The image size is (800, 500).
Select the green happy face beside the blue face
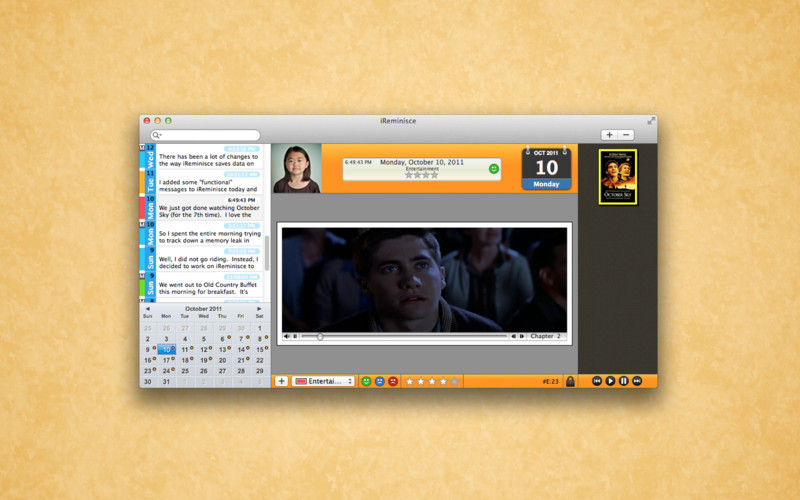click(366, 381)
